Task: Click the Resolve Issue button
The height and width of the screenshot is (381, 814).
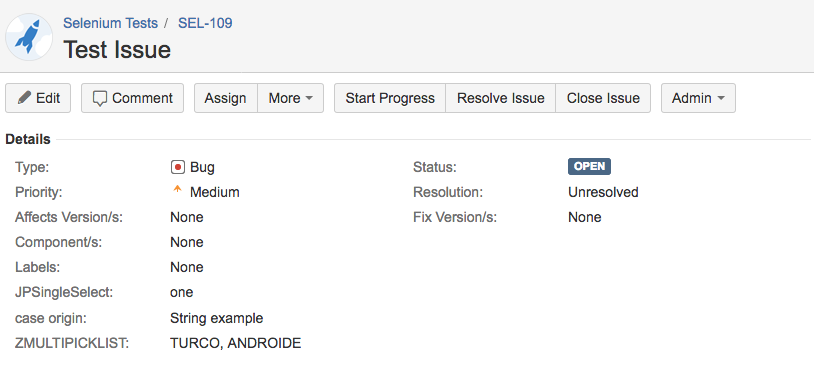Action: point(500,98)
